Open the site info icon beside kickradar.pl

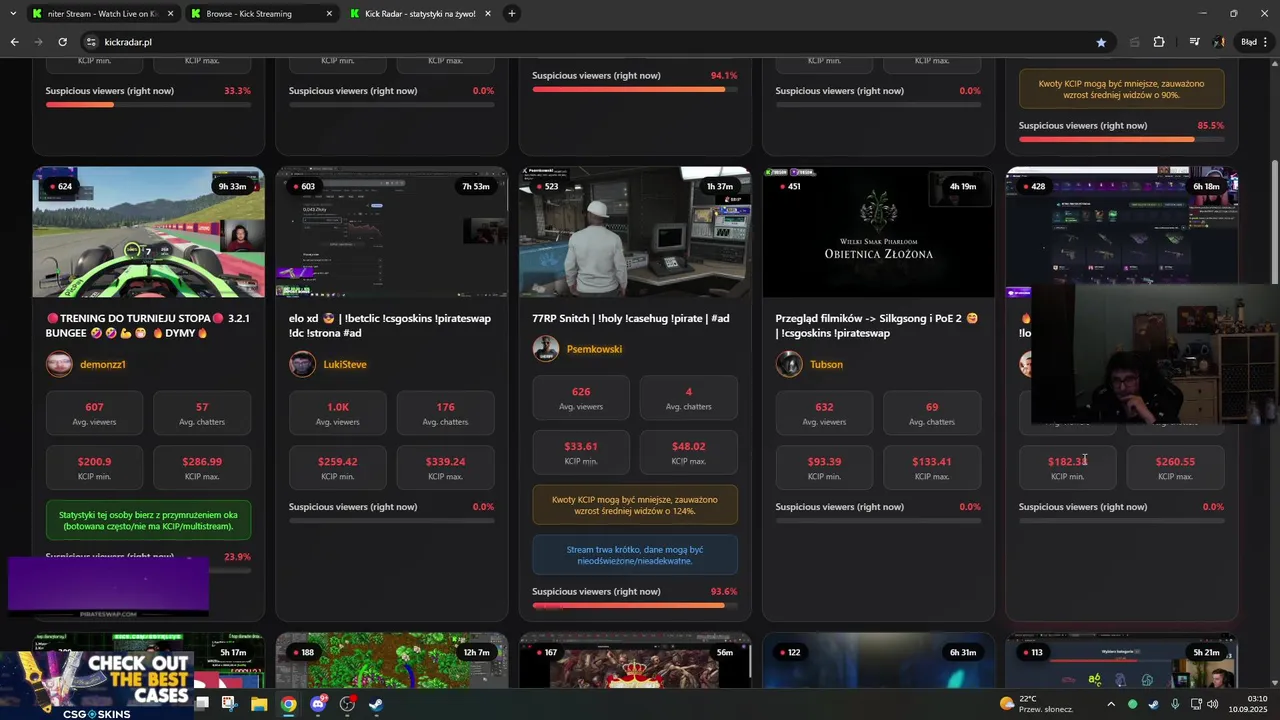[91, 42]
